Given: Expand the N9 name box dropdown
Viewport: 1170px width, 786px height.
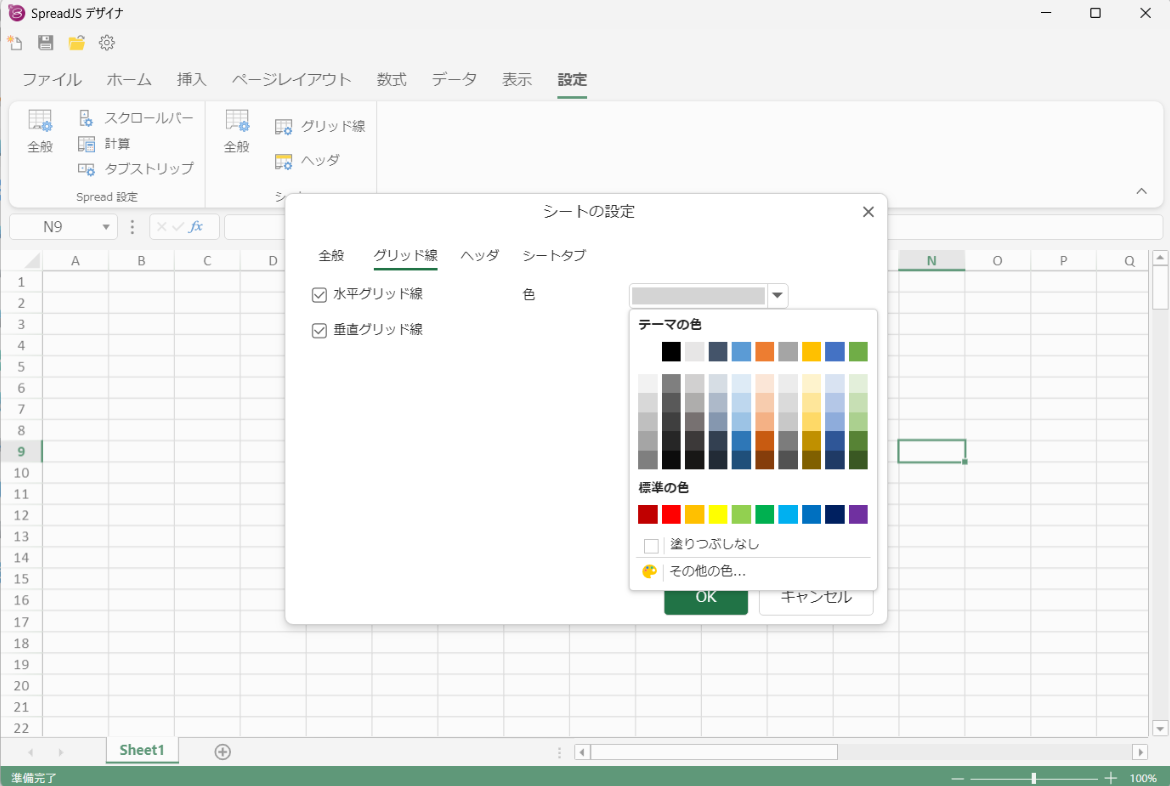Looking at the screenshot, I should click(106, 227).
